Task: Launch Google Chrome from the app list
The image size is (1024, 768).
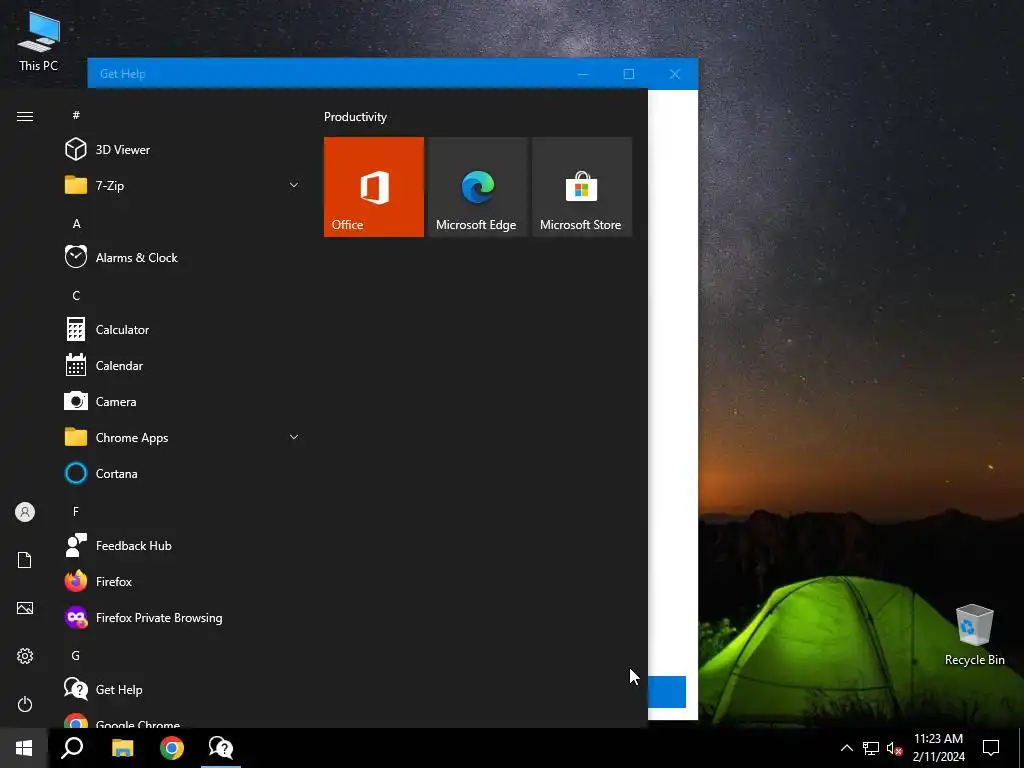Action: click(x=183, y=720)
